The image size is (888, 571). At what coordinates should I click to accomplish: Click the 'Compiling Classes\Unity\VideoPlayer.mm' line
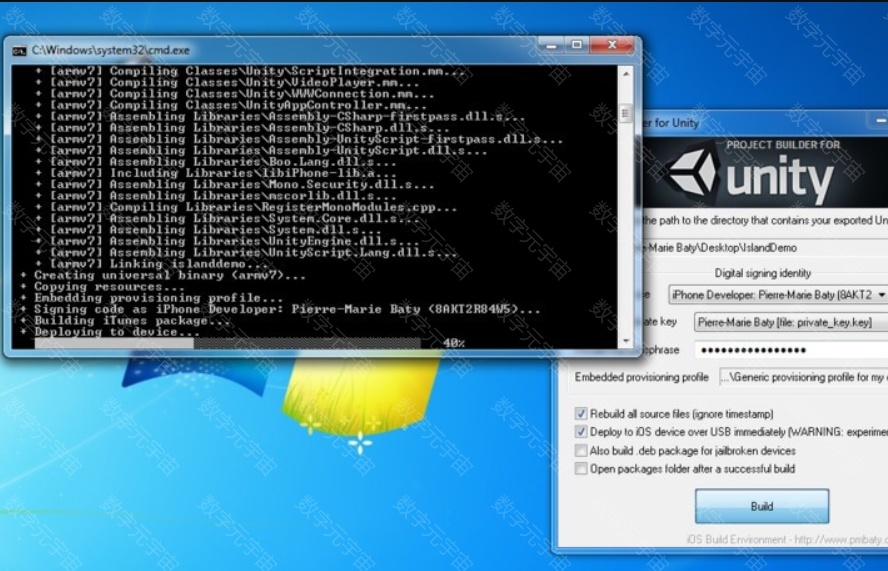(x=227, y=83)
